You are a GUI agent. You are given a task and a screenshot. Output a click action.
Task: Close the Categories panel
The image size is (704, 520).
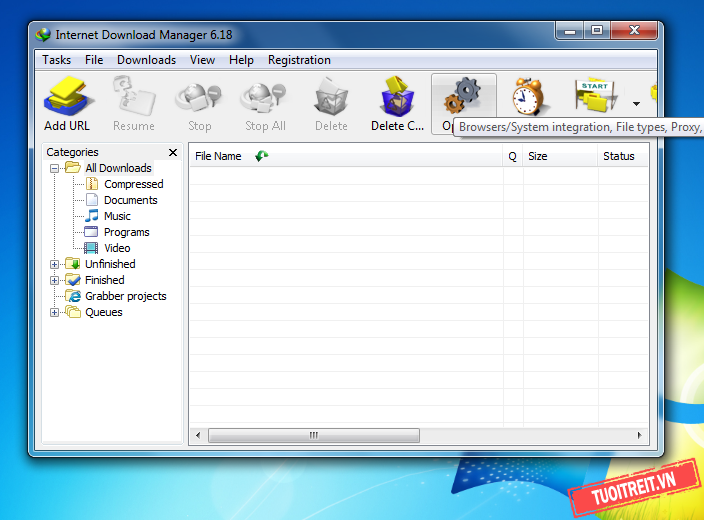(x=173, y=153)
